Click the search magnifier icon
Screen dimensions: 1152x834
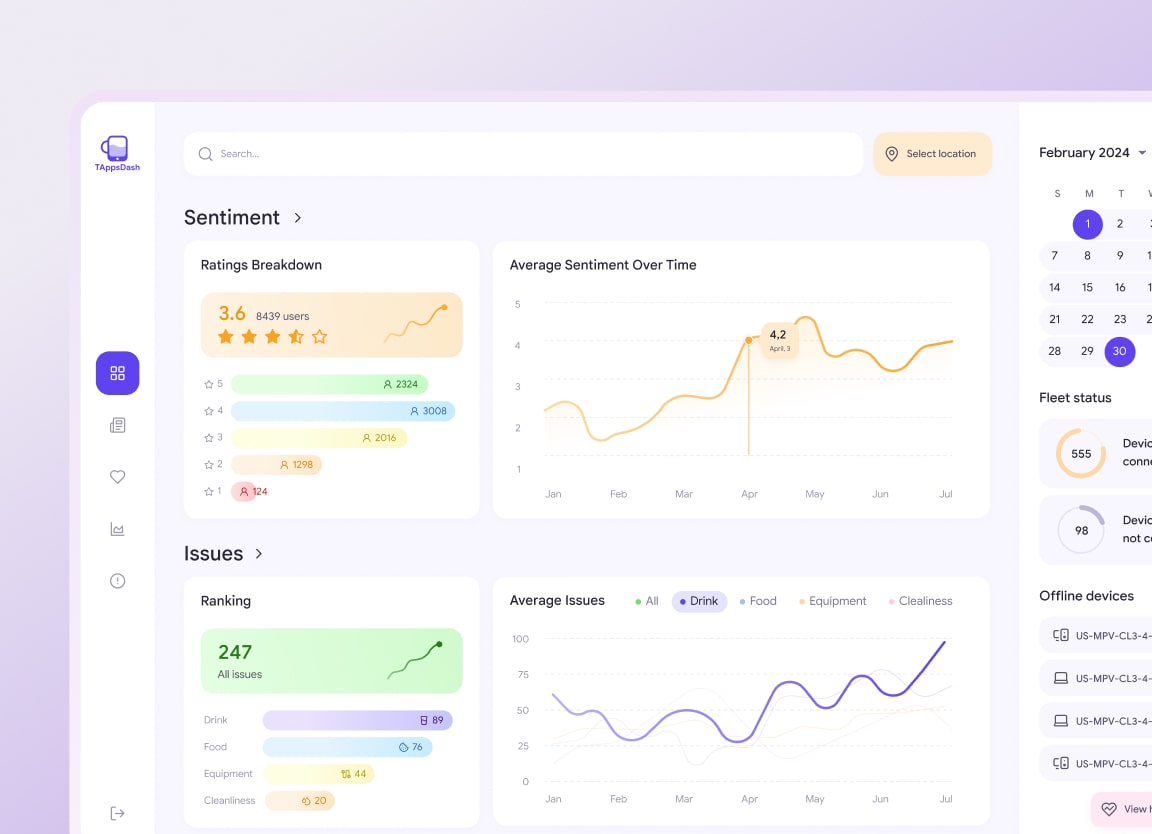pos(206,154)
